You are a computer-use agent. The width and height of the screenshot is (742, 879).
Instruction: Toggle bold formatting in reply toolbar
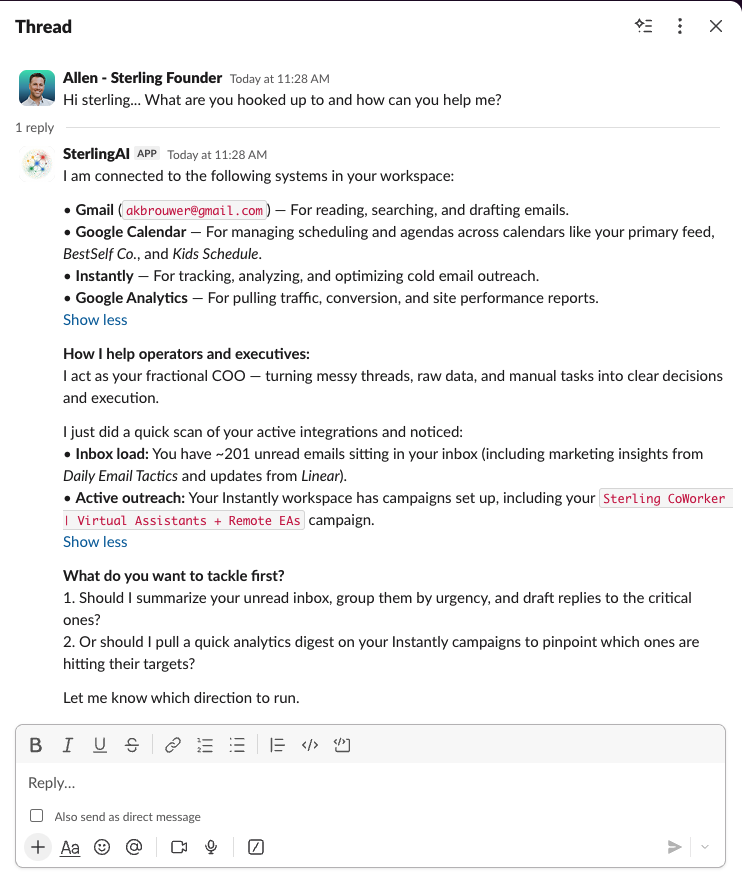point(36,745)
